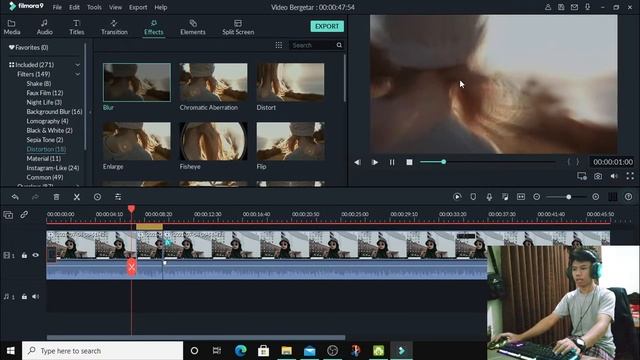Open the Speed clock icon
The image size is (640, 360).
point(97,197)
